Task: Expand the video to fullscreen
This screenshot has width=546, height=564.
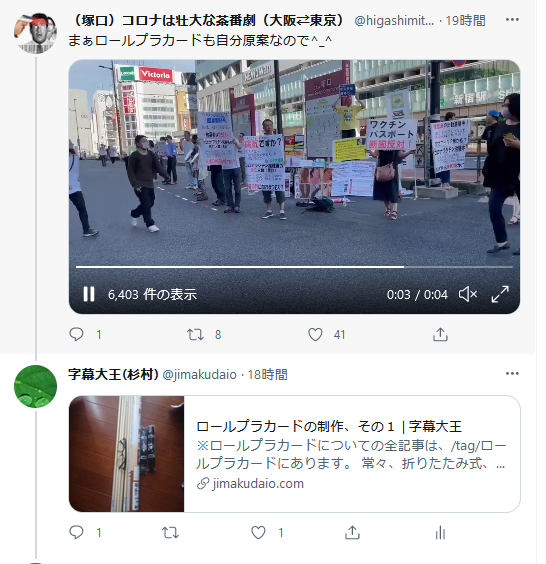Action: tap(500, 294)
